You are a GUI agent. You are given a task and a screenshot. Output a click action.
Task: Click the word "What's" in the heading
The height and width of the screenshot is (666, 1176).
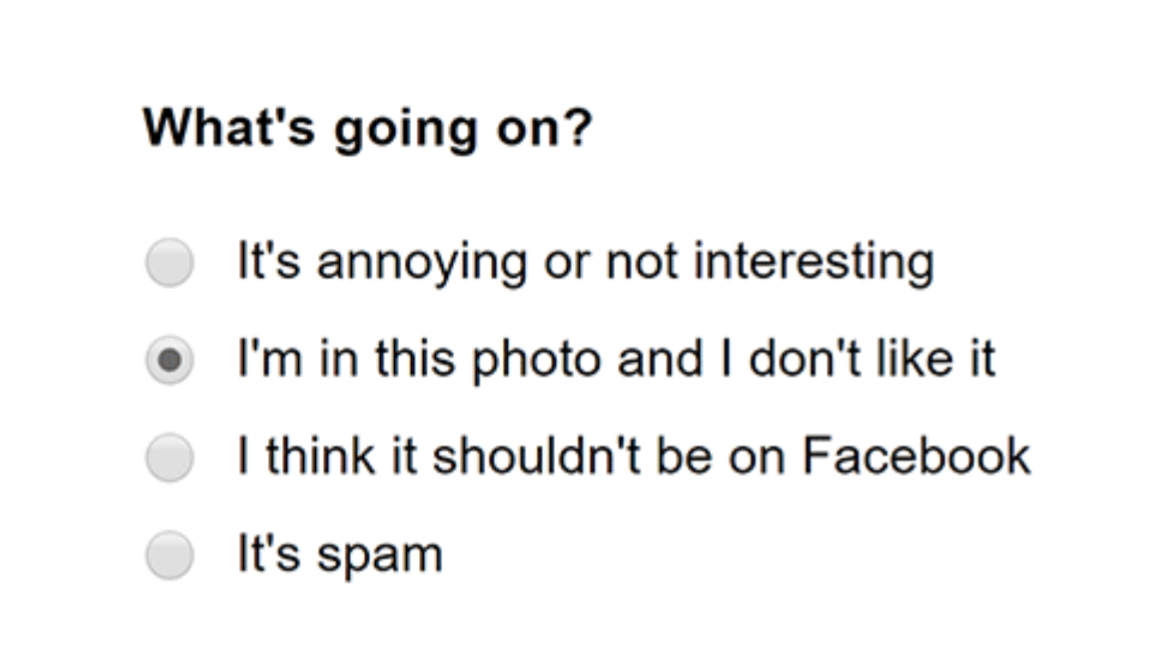(x=229, y=128)
